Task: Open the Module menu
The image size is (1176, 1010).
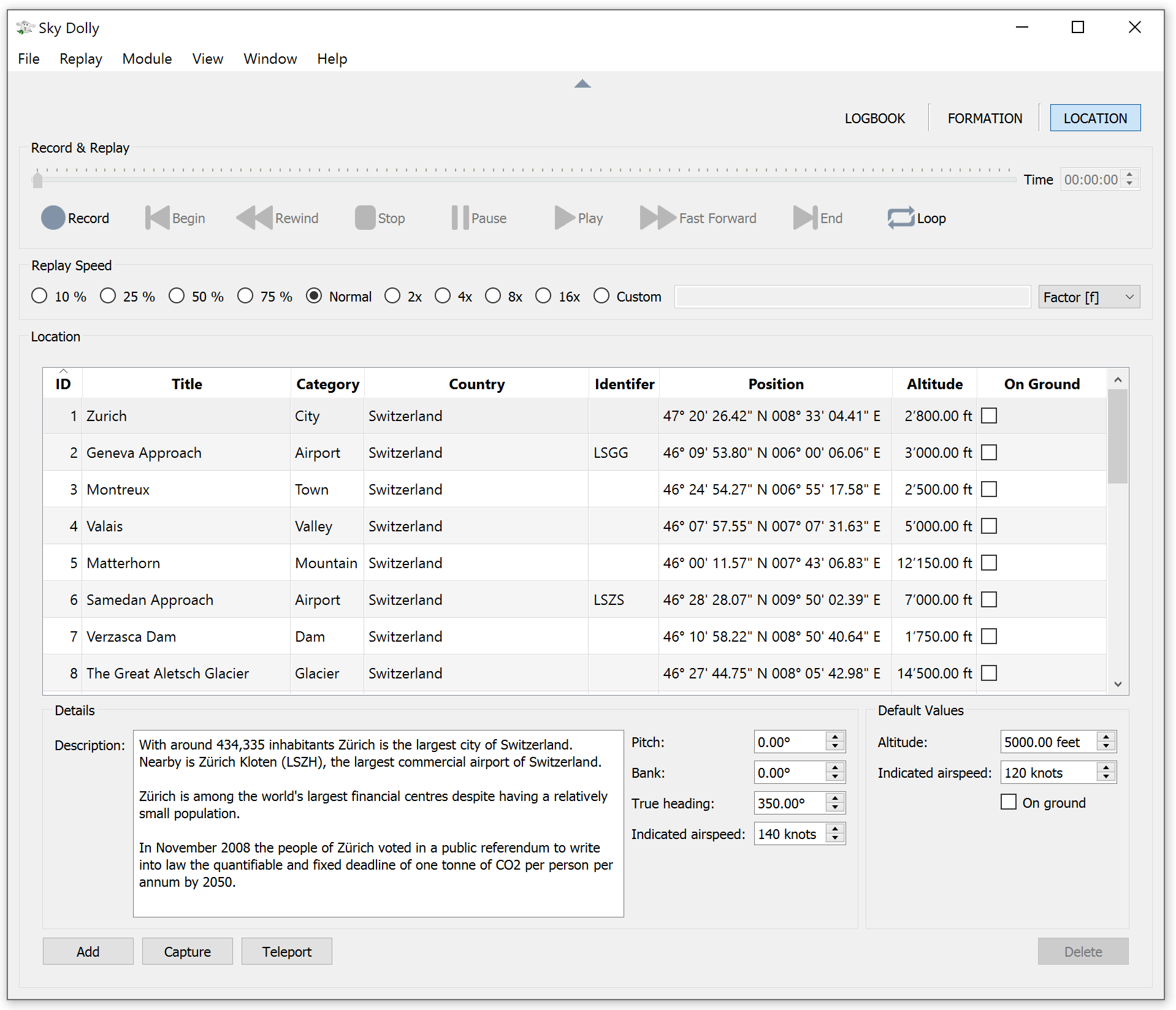Action: [x=147, y=59]
